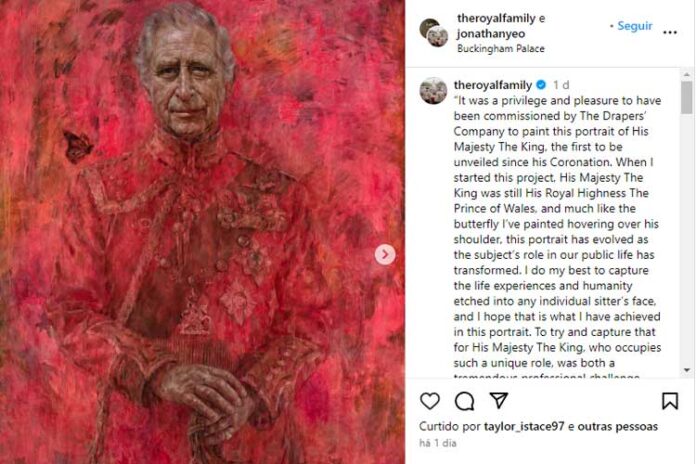
Task: Click the caption author's avatar
Action: 433,91
